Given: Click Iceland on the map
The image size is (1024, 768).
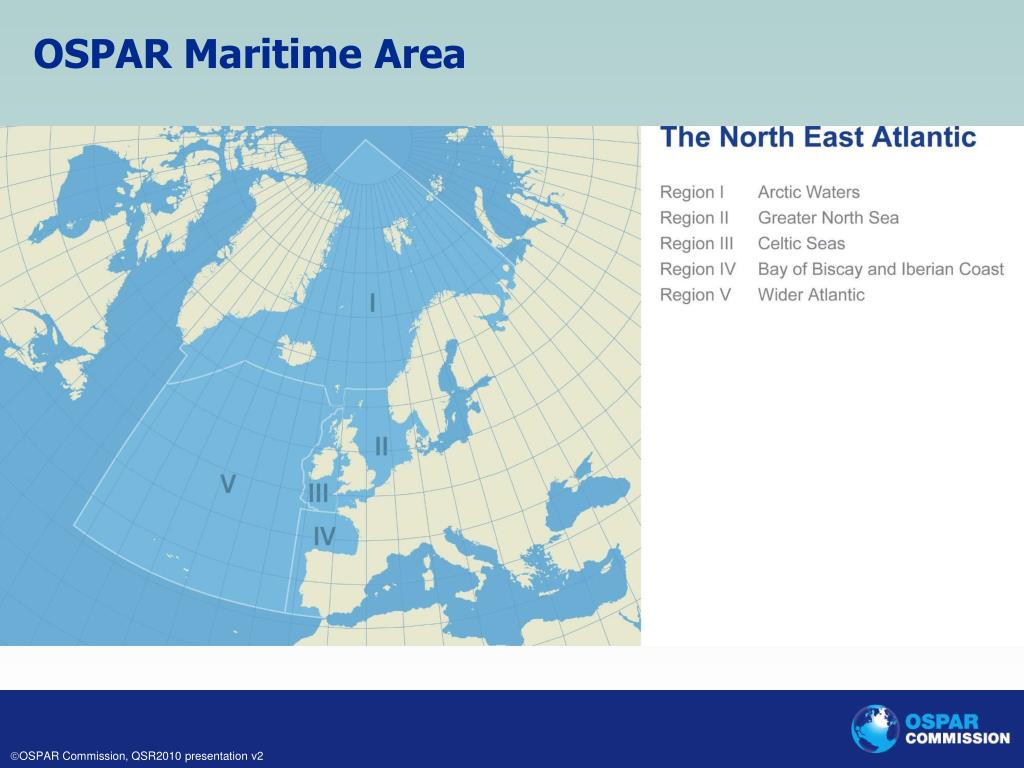Looking at the screenshot, I should pyautogui.click(x=296, y=351).
